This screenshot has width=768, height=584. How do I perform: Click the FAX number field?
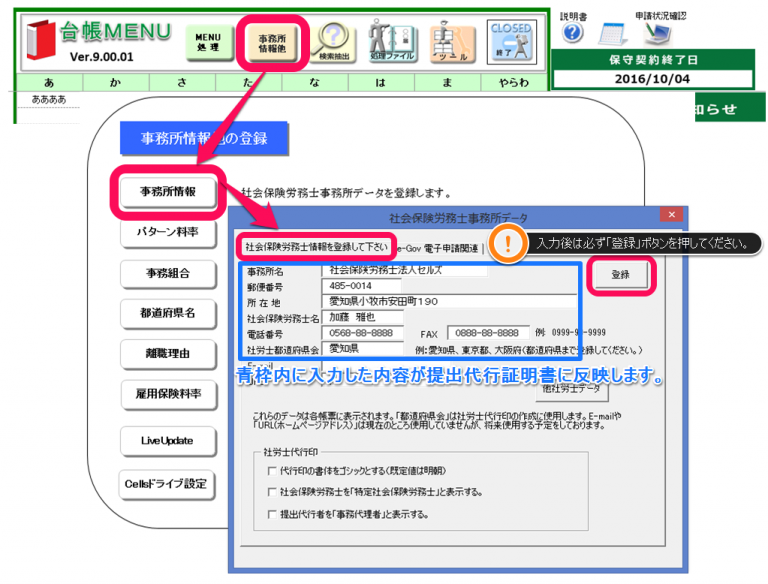488,333
